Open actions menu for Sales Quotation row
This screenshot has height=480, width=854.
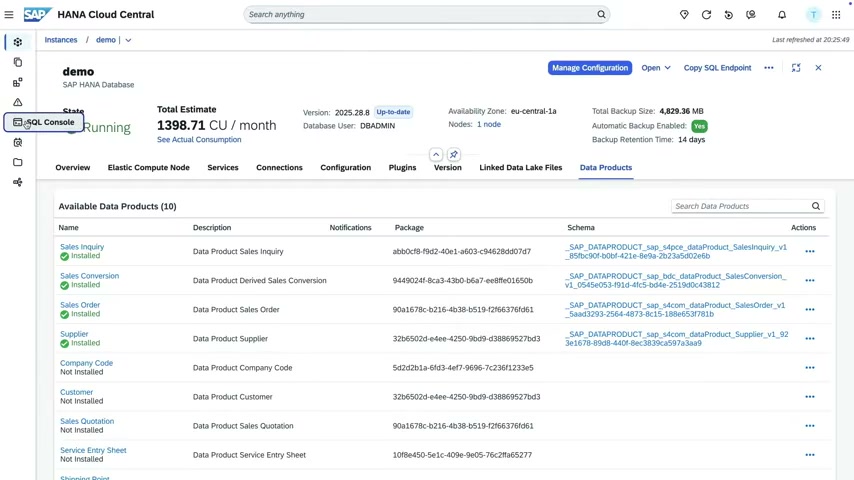[810, 426]
